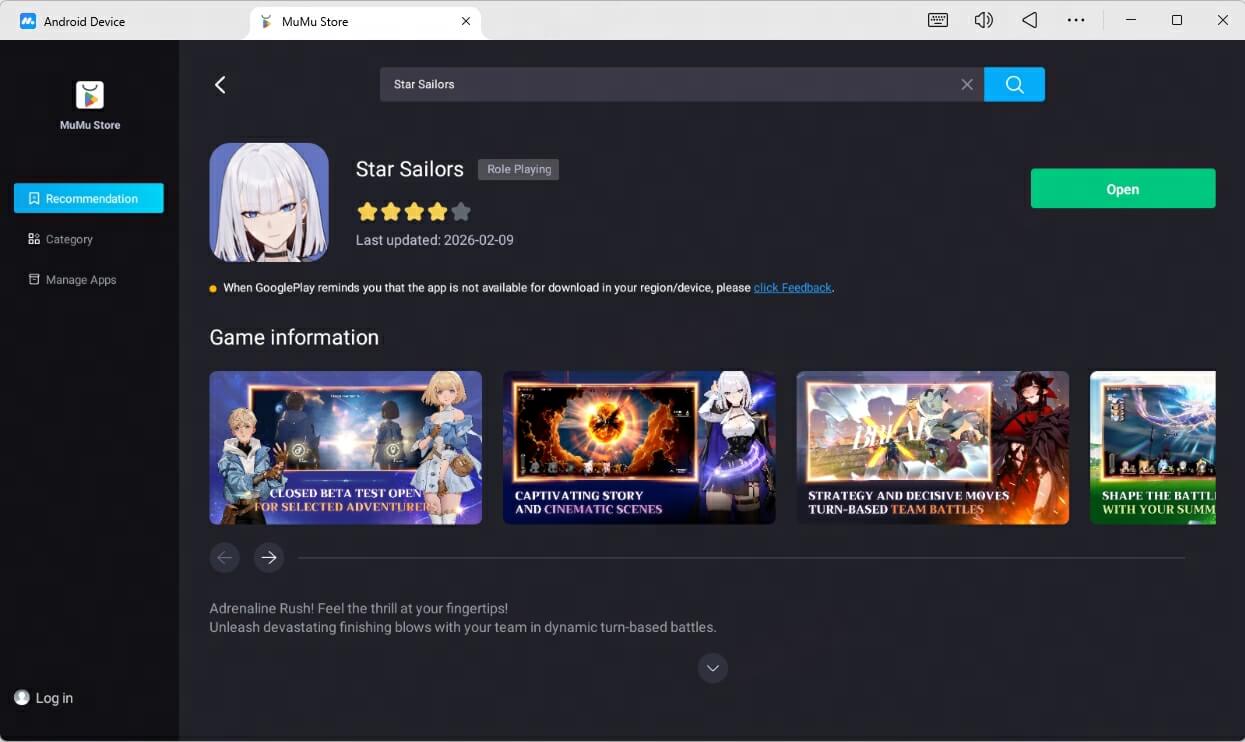Click the Last updated: 2026-02-09 text
Screen dimensions: 1245x742
(x=435, y=240)
